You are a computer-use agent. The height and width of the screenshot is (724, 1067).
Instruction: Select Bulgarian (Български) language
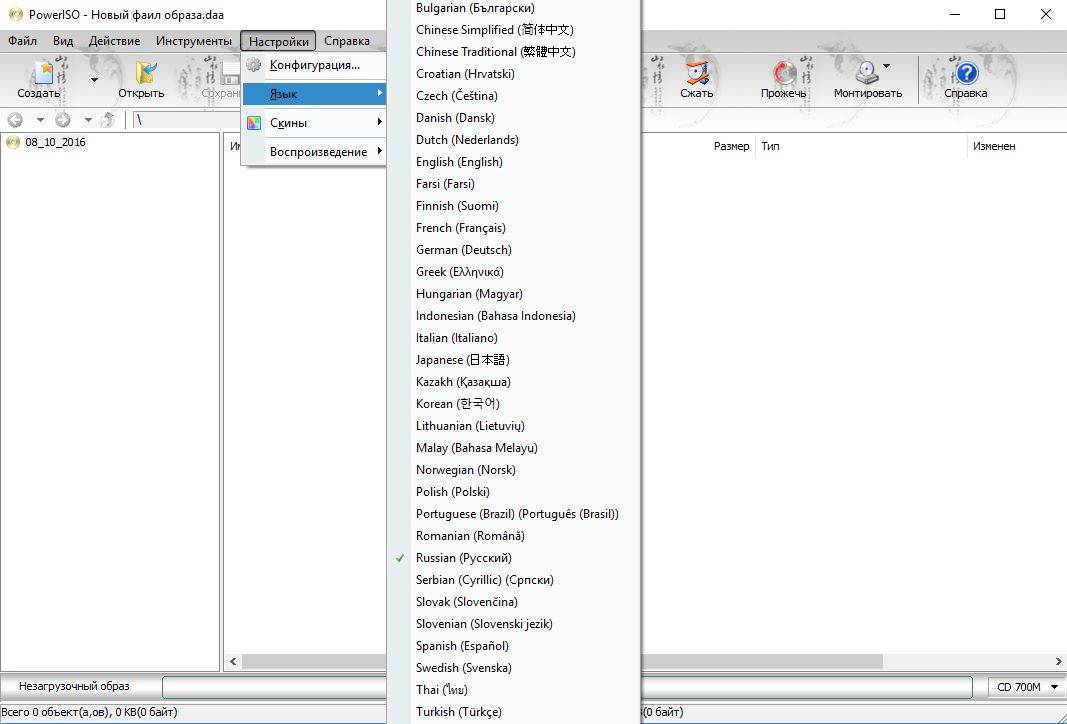tap(514, 8)
